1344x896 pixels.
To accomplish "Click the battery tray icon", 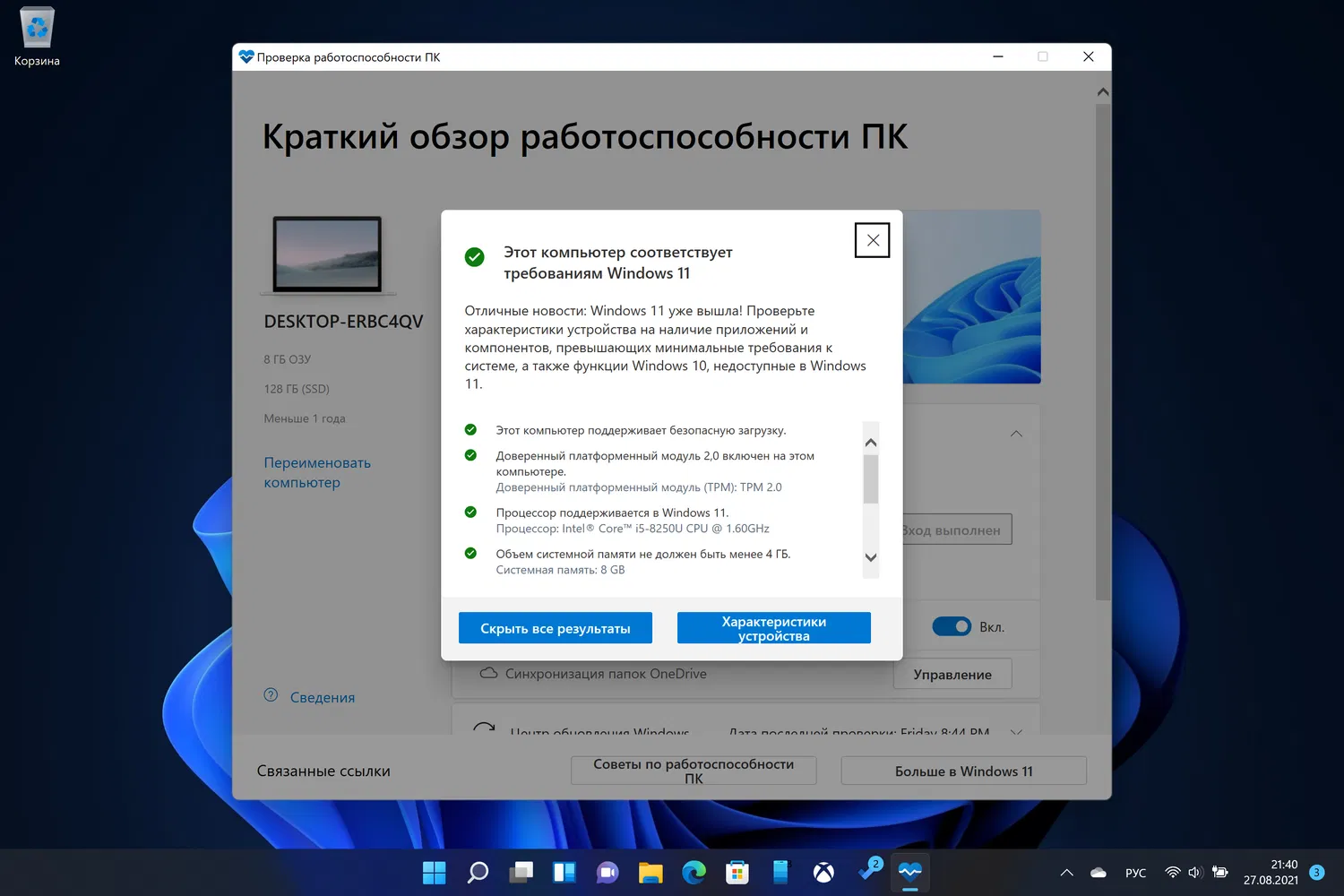I will click(1219, 873).
